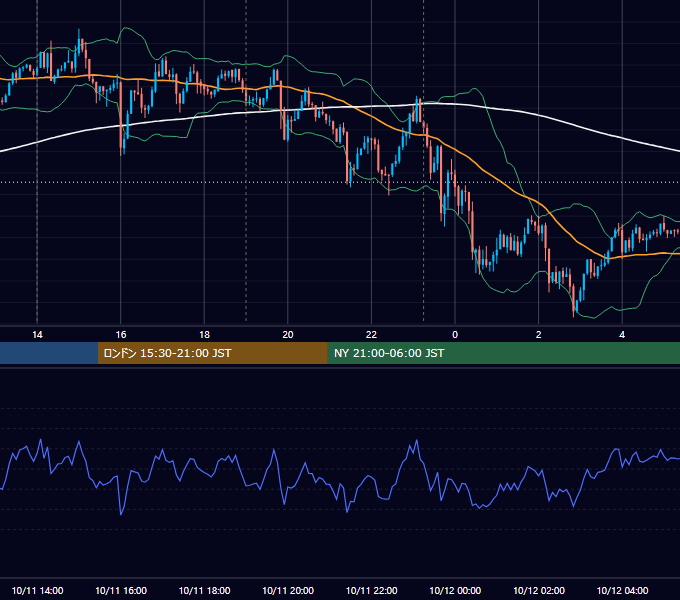Click the London 15:30-21:00 JST session bar
Screen dimensions: 680x600
coord(212,353)
